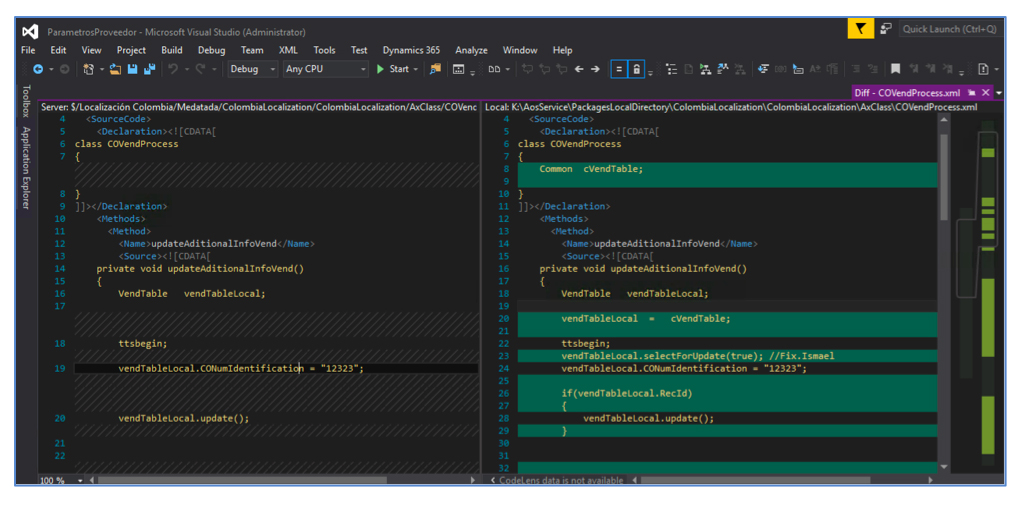
Task: Click in the Quick Launch search box
Action: click(x=949, y=29)
